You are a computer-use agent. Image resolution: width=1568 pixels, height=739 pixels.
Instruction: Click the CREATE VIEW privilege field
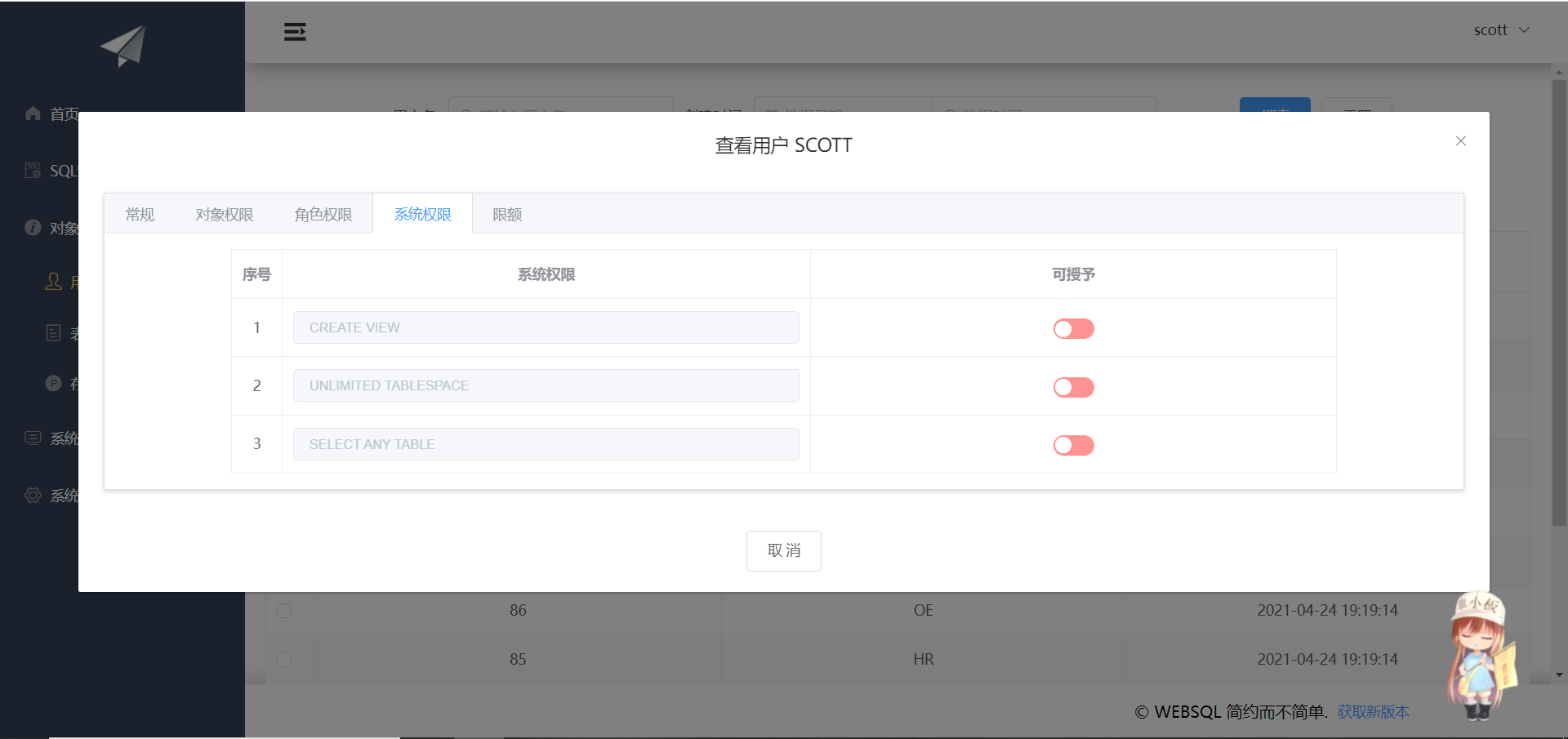(546, 327)
